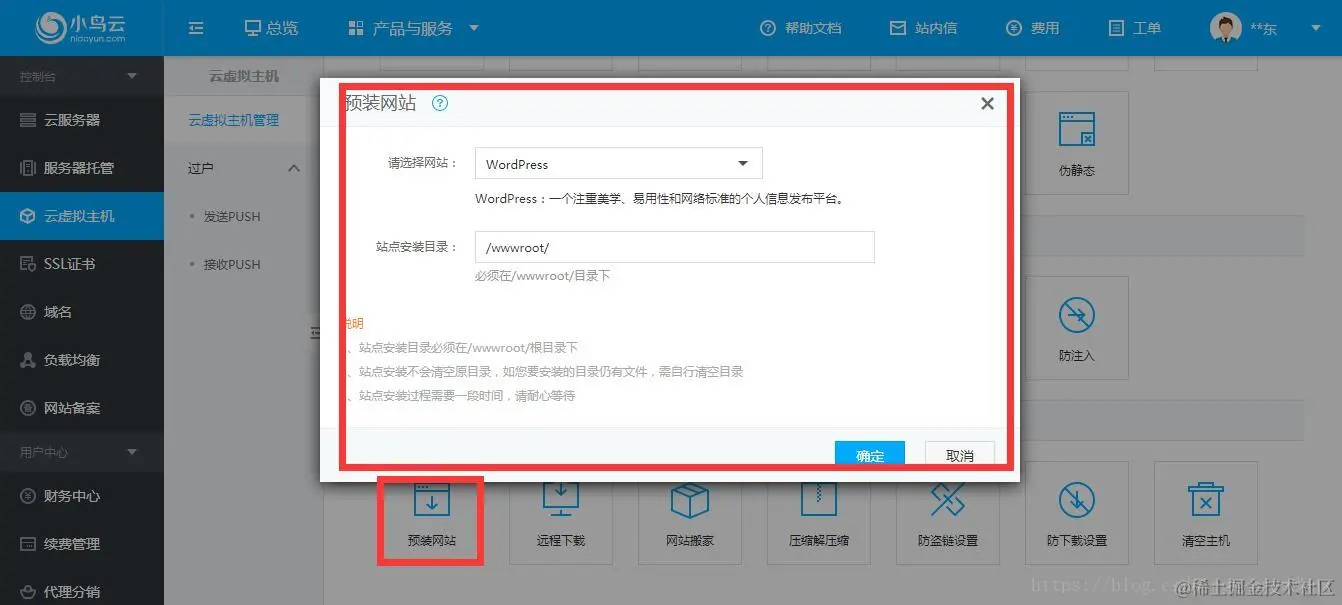Toggle the sidebar collapse icon
The height and width of the screenshot is (605, 1342).
click(196, 29)
